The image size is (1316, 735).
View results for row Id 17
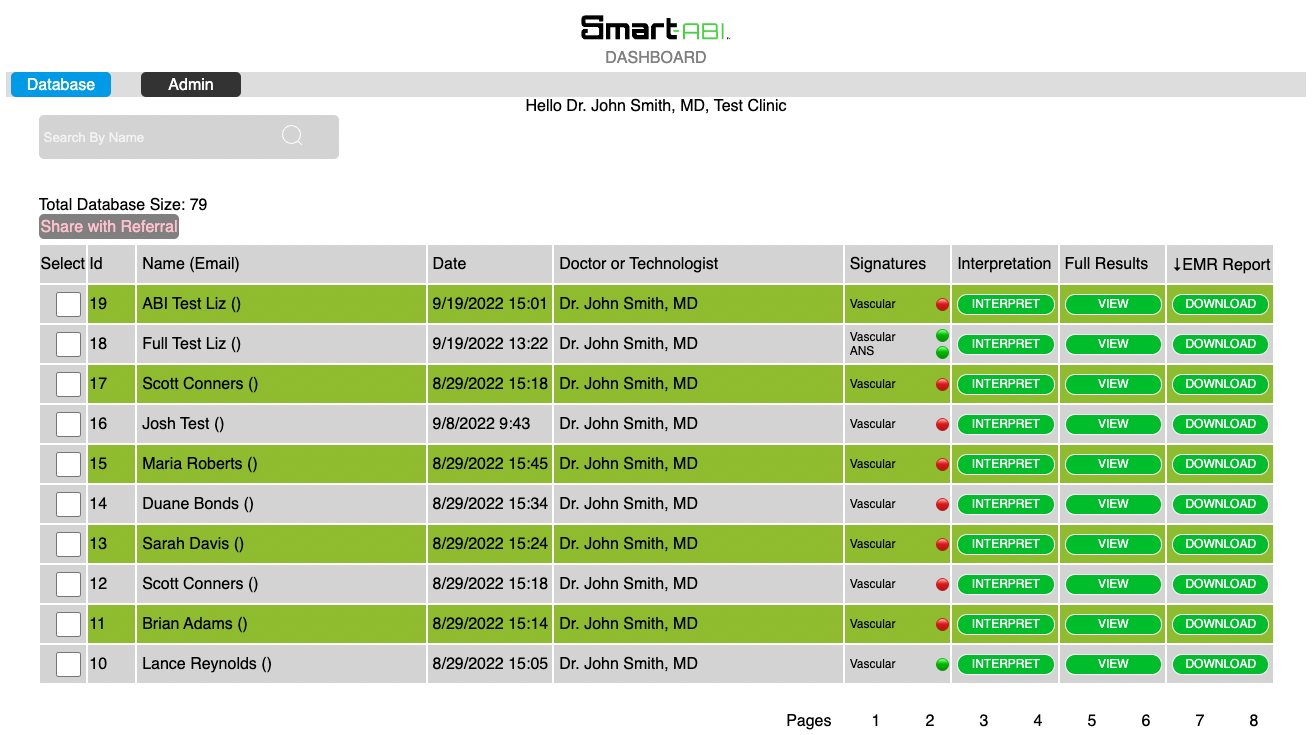coord(1113,384)
